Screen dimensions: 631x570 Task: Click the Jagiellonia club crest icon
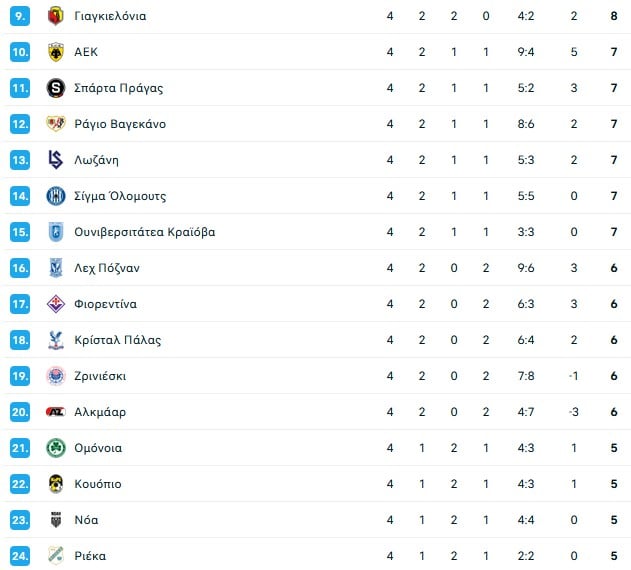point(55,16)
